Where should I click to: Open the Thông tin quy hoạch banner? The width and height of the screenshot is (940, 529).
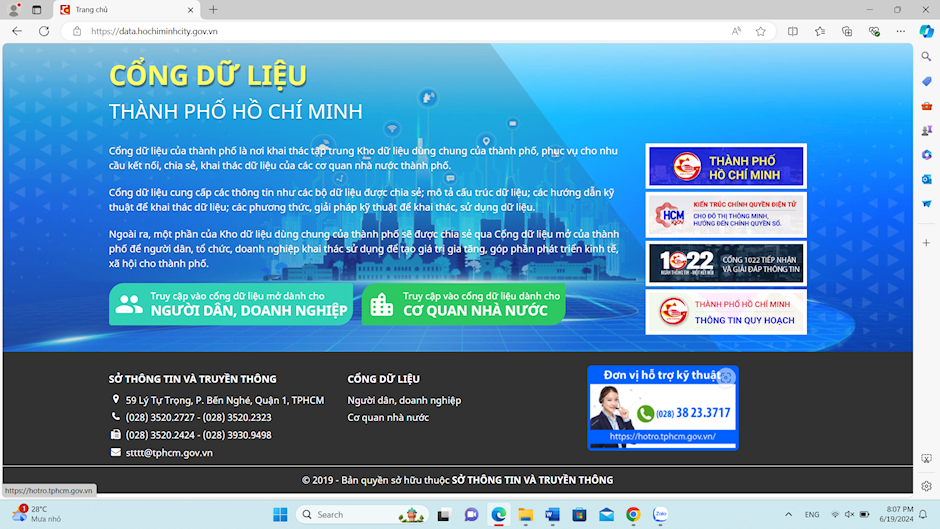(726, 312)
